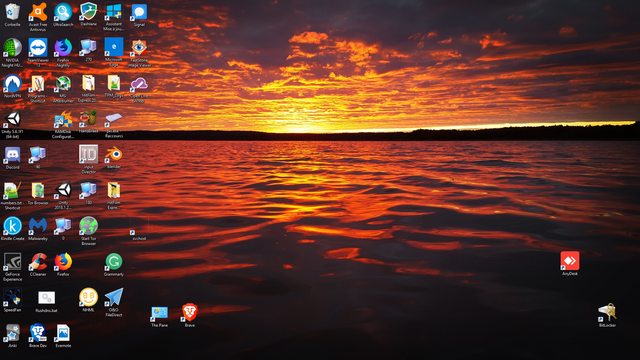
Task: Launch the Grammarly shortcut
Action: 113,263
